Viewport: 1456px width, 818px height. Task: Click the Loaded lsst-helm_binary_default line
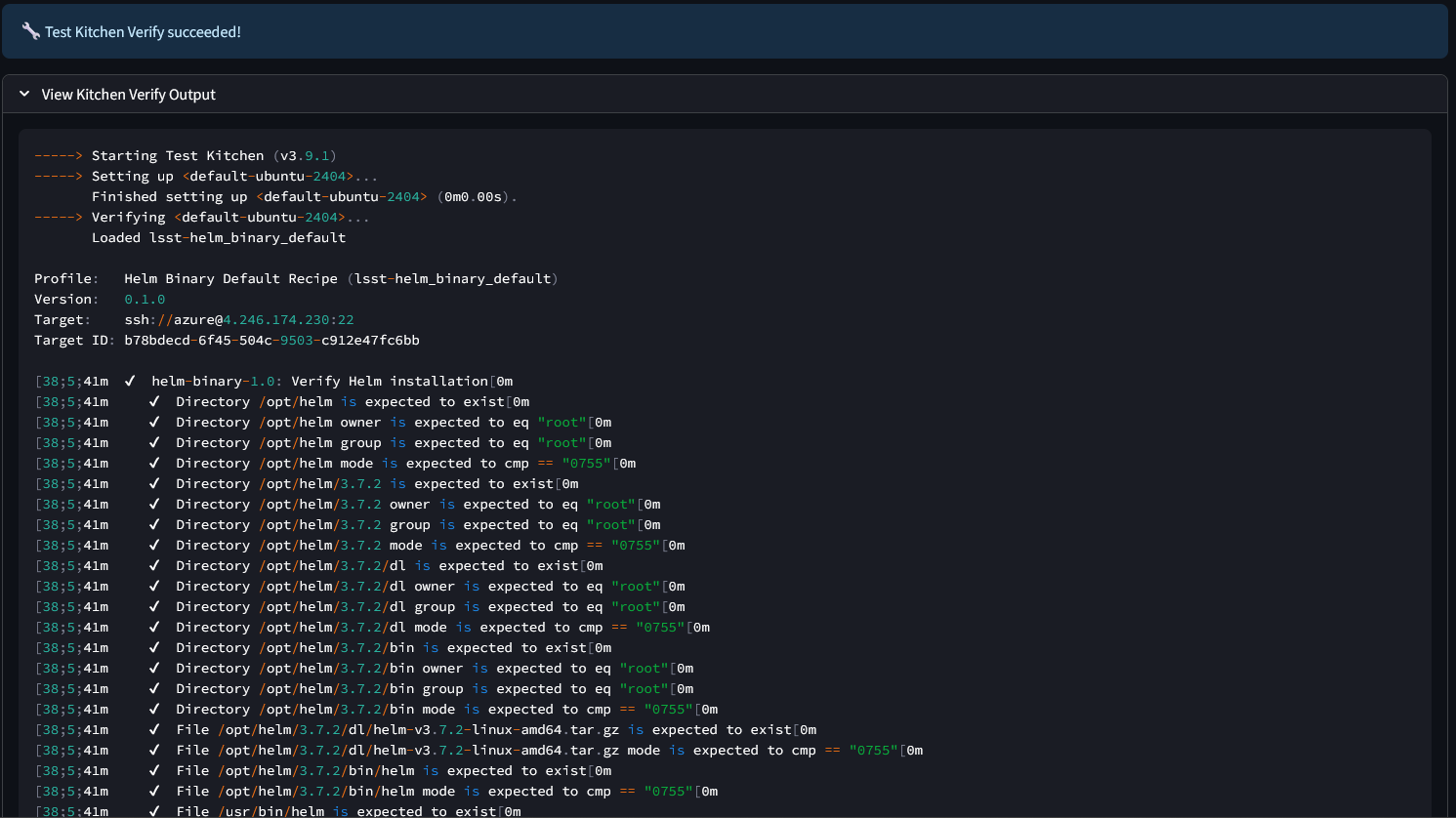[x=218, y=238]
